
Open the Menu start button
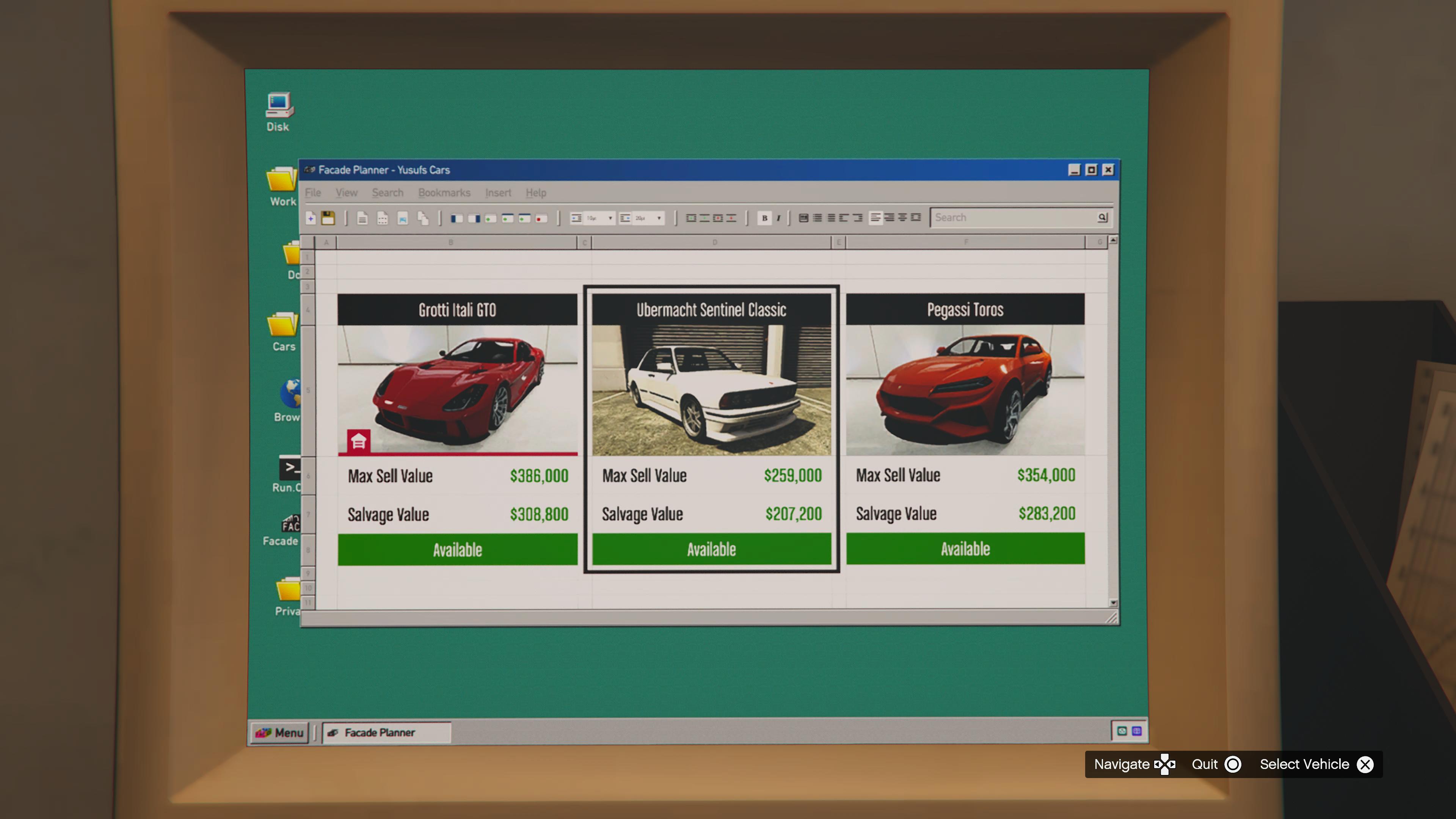click(279, 733)
